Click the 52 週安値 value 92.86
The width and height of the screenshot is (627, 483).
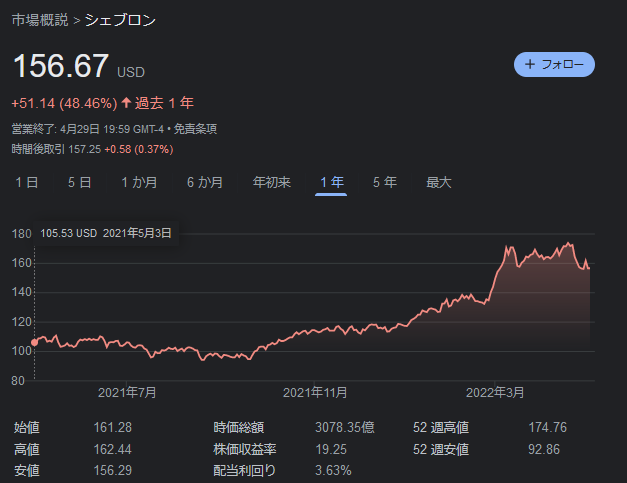pos(544,449)
